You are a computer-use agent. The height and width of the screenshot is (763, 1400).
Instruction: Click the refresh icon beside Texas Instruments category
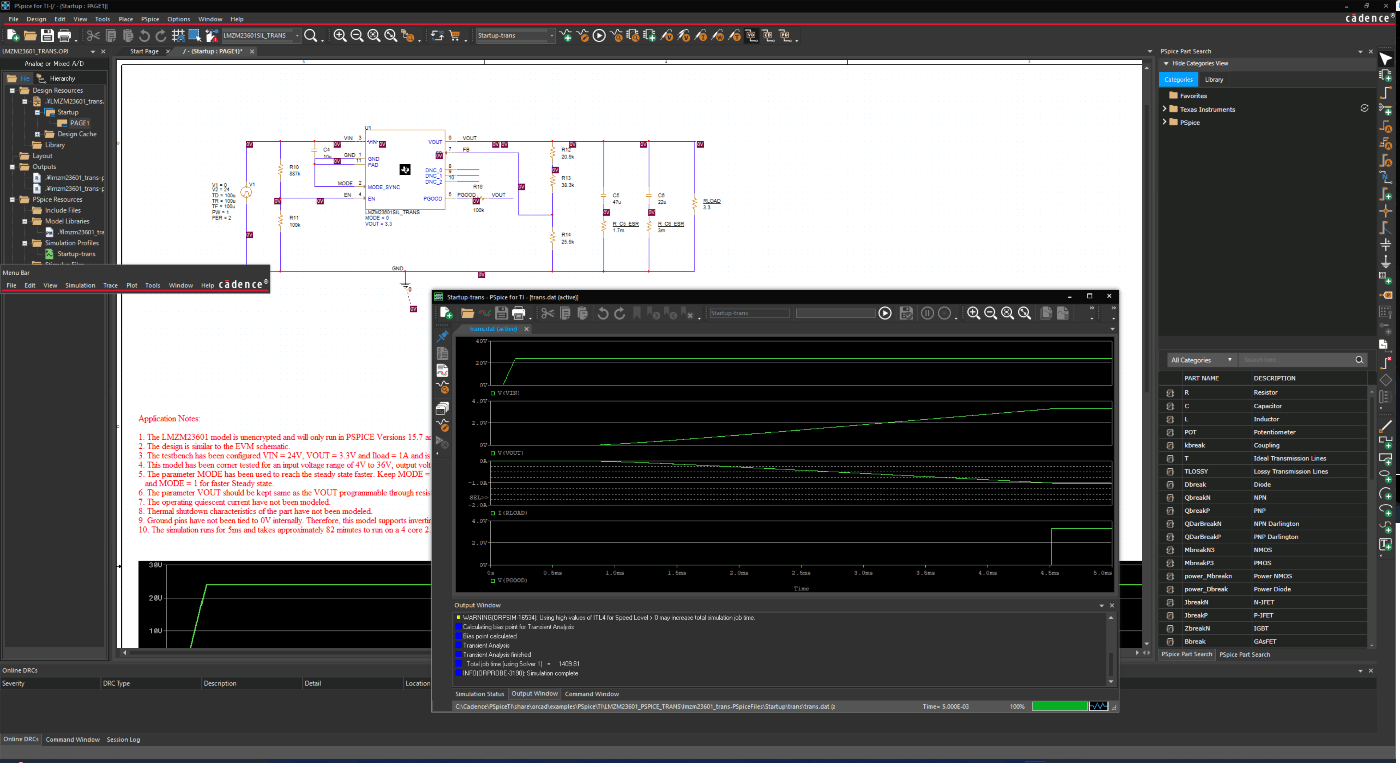click(1364, 108)
